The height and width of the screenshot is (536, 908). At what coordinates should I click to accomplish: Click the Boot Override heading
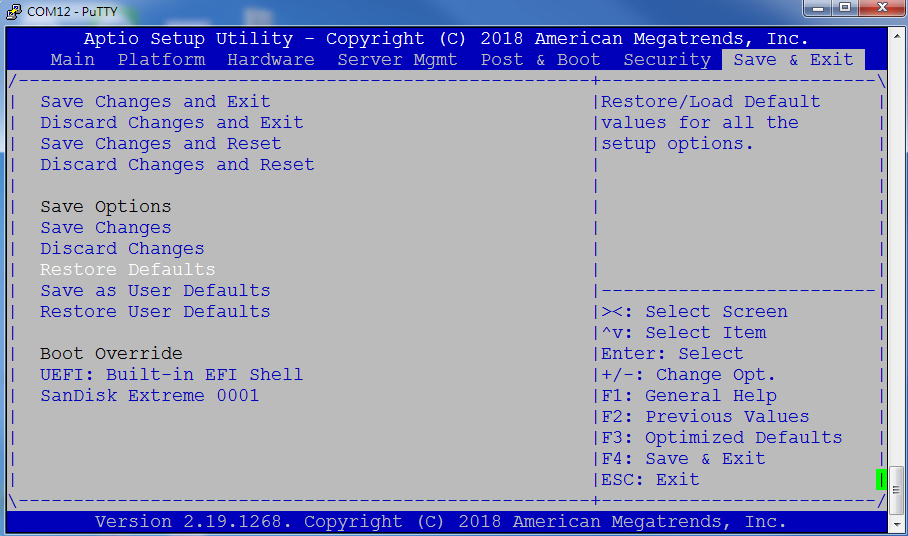[x=111, y=354]
